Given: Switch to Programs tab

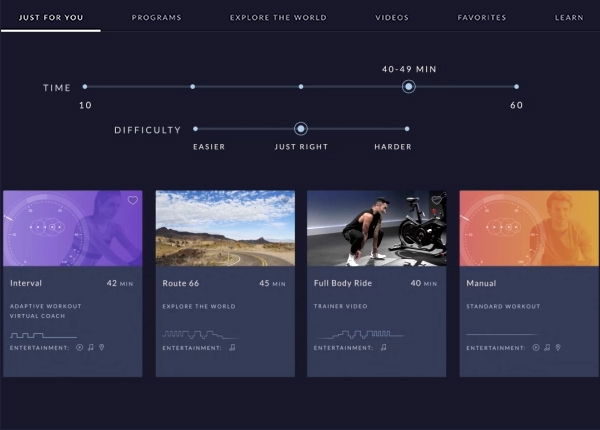Looking at the screenshot, I should (157, 18).
